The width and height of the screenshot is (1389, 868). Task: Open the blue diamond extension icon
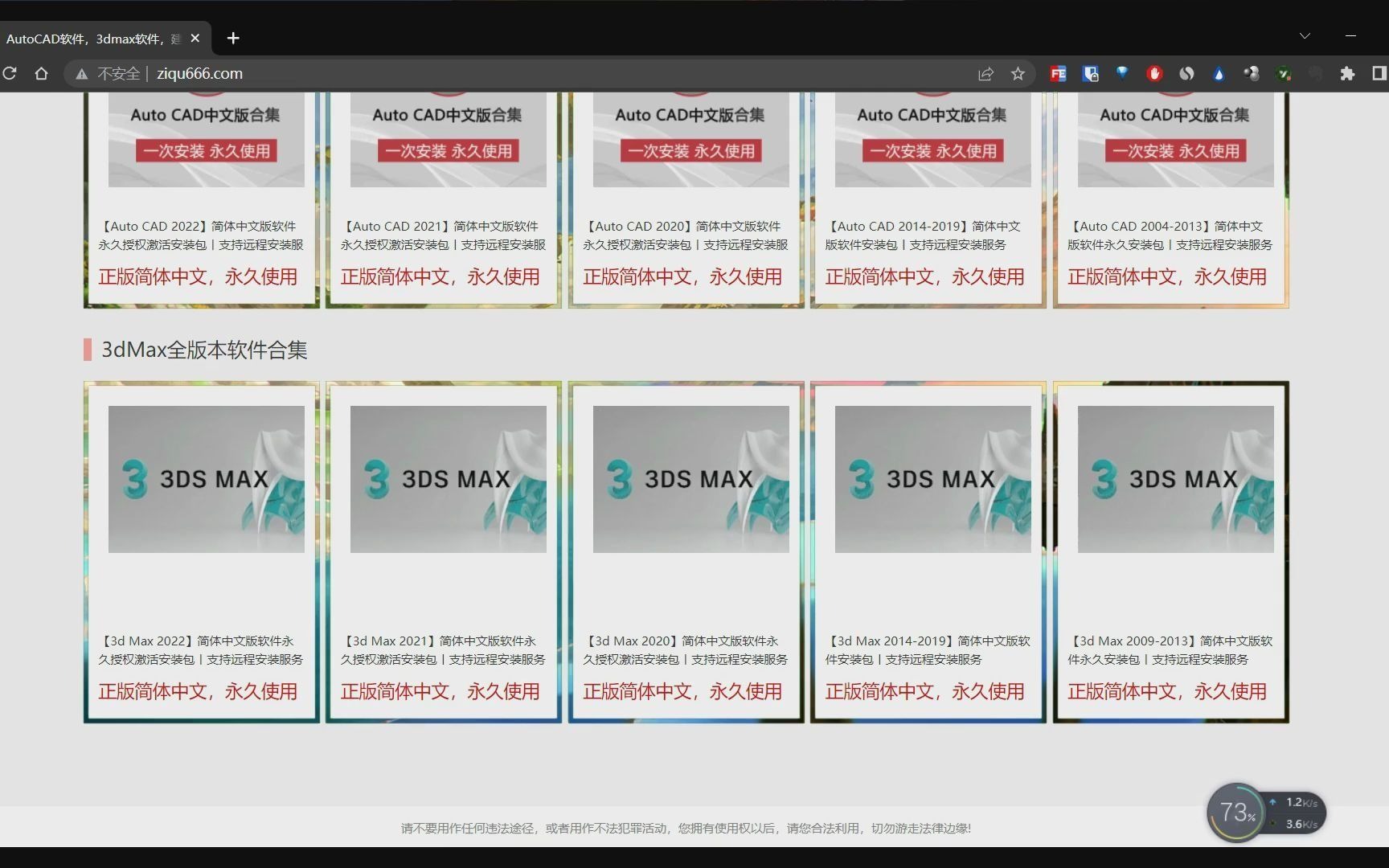1122,73
